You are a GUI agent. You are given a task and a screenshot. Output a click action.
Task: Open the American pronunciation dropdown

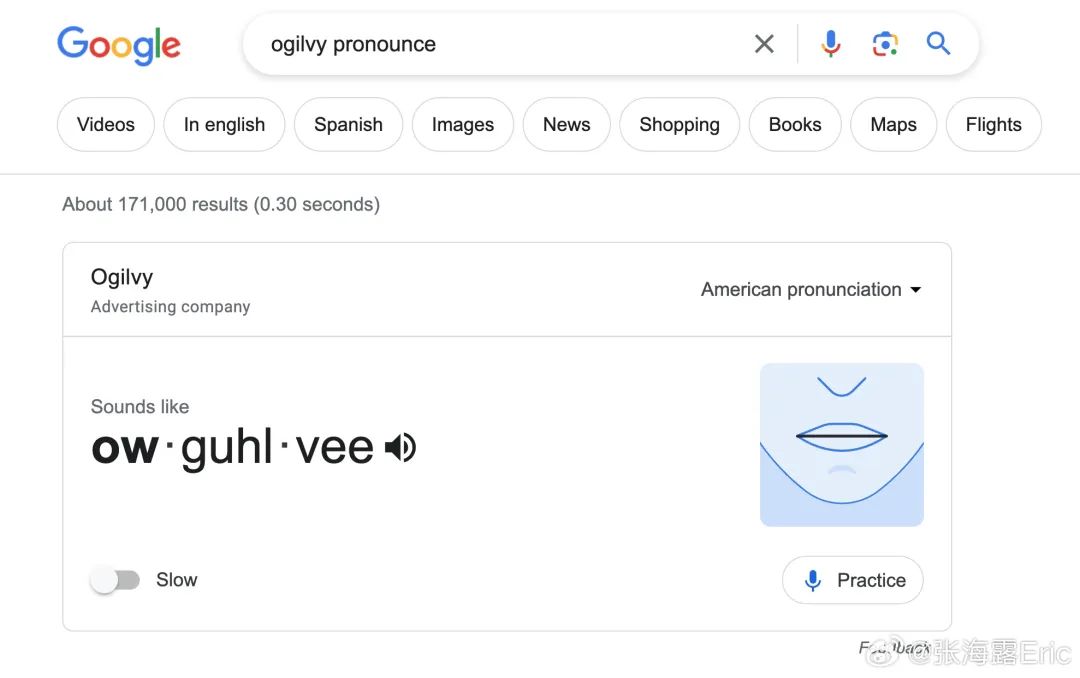click(x=811, y=289)
